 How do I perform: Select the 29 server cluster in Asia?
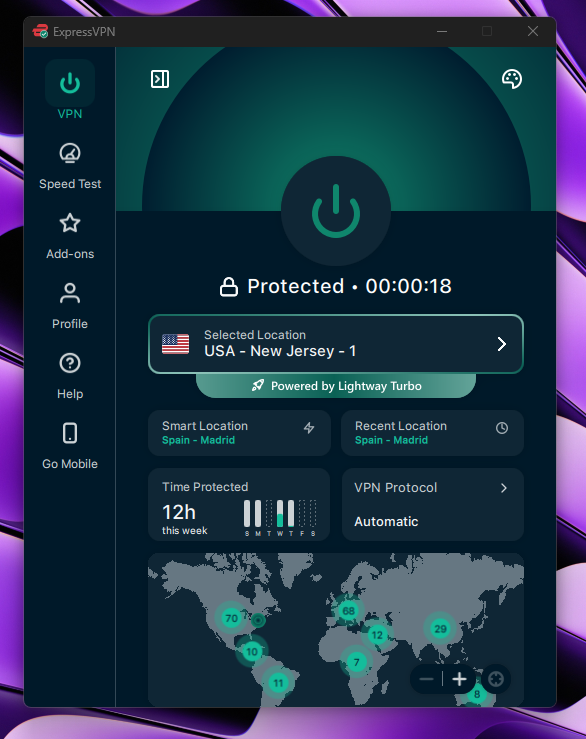440,629
